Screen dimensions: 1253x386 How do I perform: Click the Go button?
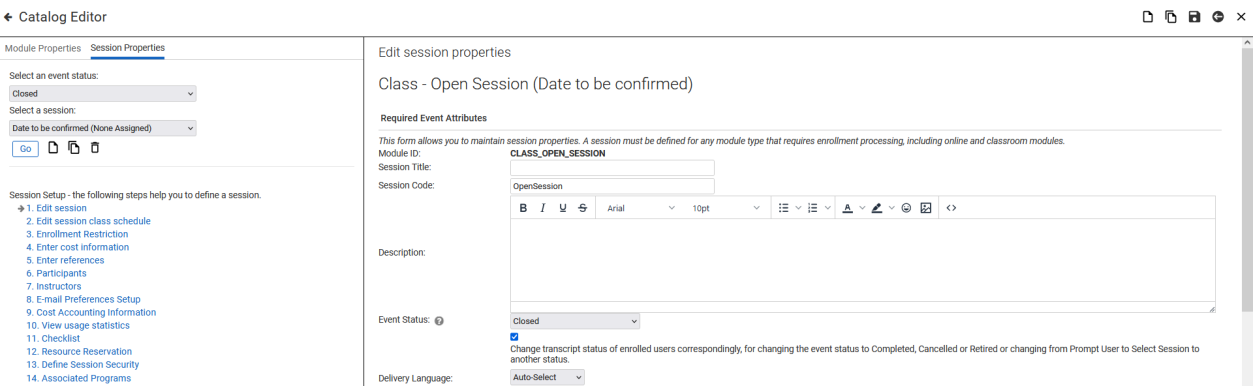[x=26, y=148]
